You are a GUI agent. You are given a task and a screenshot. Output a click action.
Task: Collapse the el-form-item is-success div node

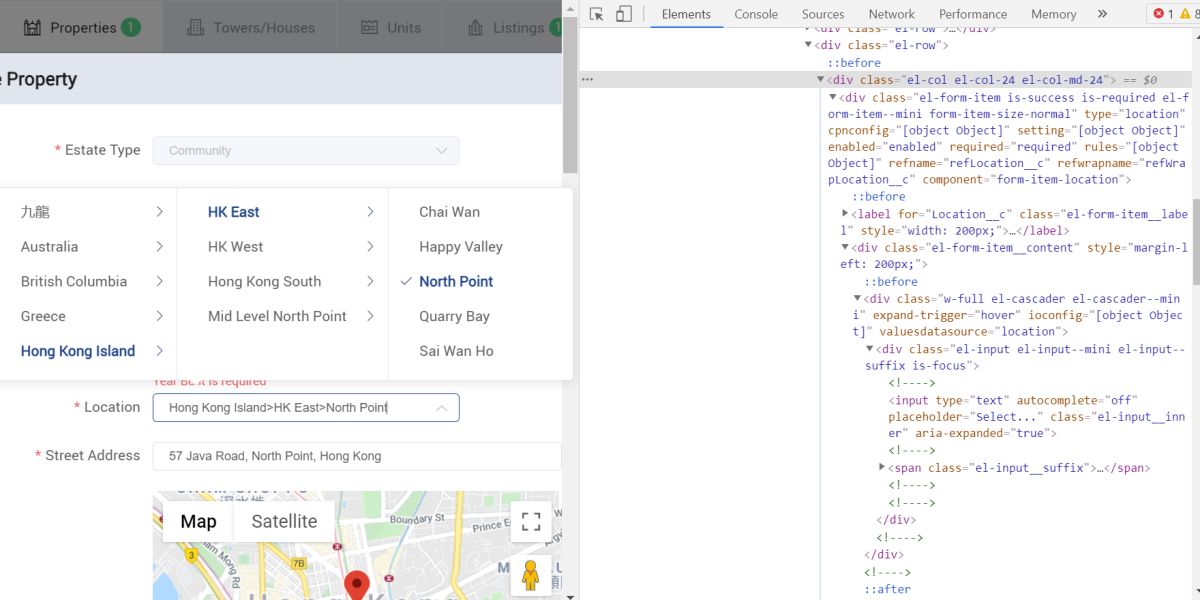pyautogui.click(x=833, y=98)
